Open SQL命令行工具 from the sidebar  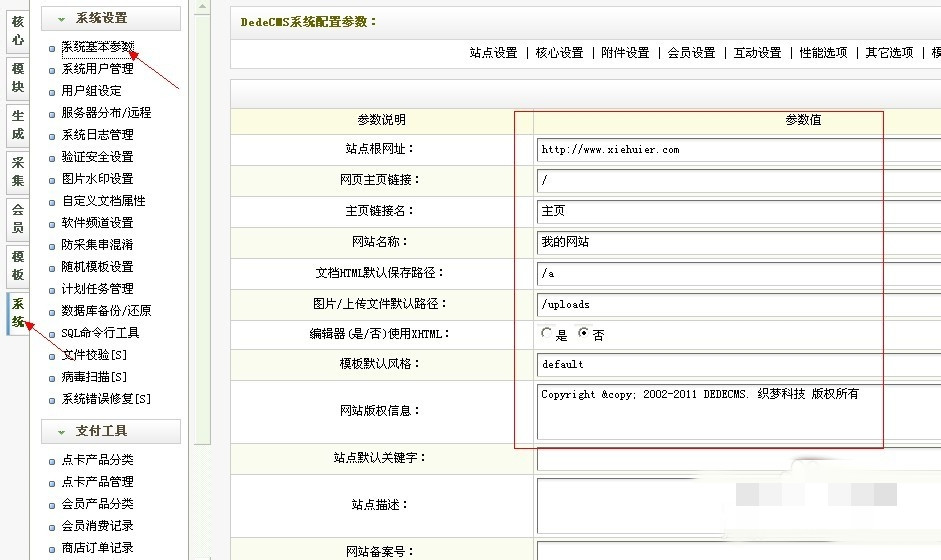pos(100,333)
